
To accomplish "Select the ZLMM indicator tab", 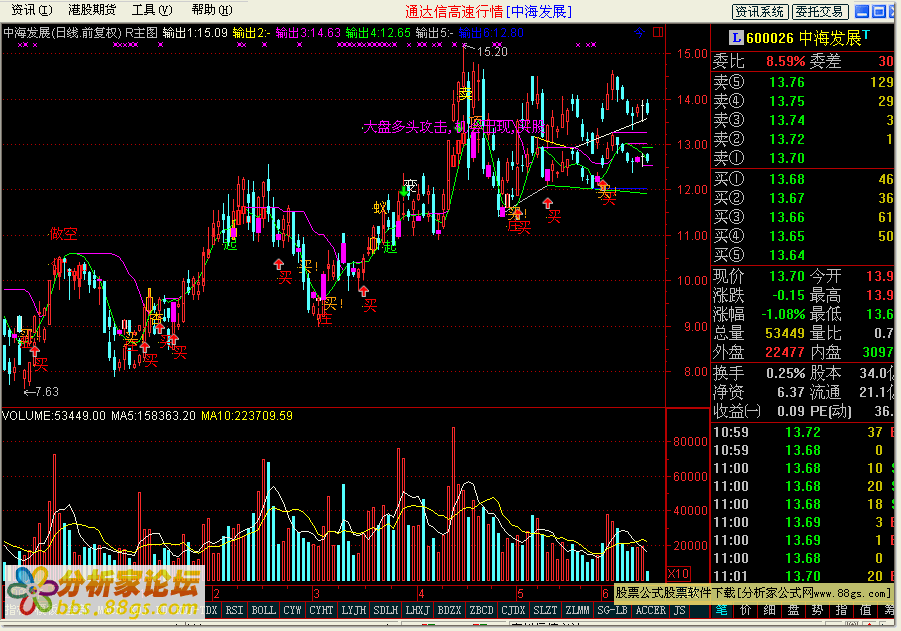I will (577, 610).
